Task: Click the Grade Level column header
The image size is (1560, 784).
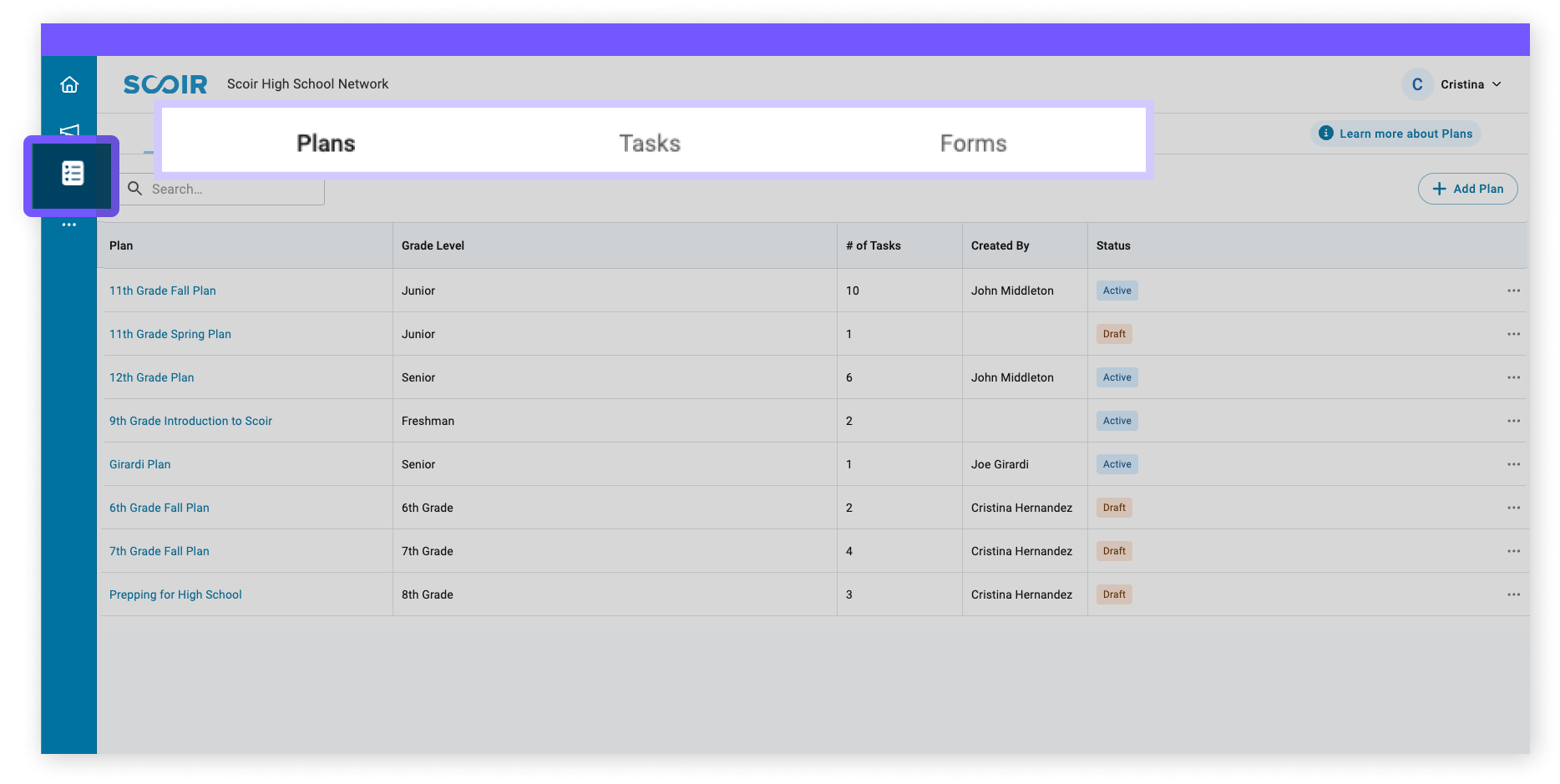Action: [x=433, y=245]
